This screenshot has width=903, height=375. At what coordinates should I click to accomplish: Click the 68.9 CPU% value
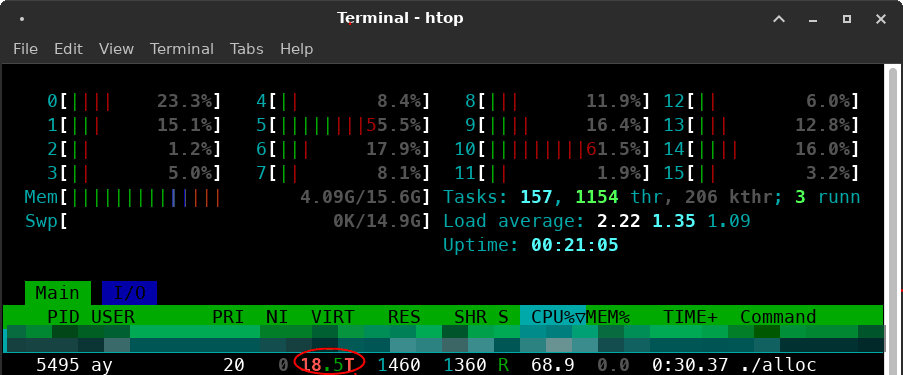point(553,365)
